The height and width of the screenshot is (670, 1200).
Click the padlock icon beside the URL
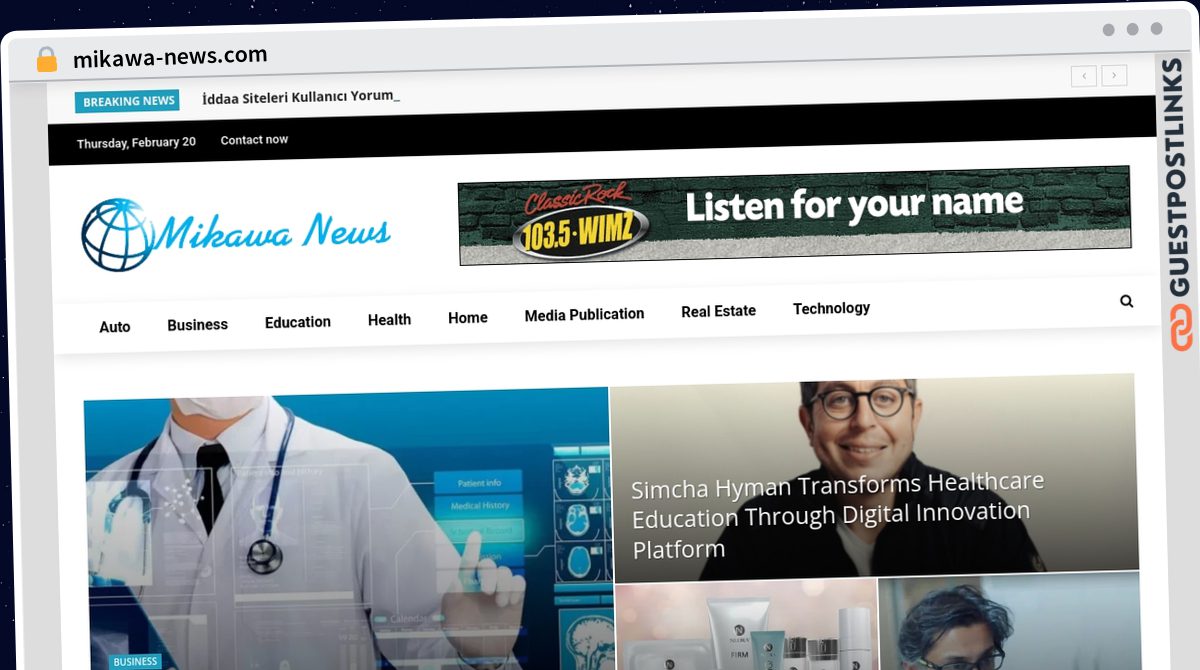(47, 60)
